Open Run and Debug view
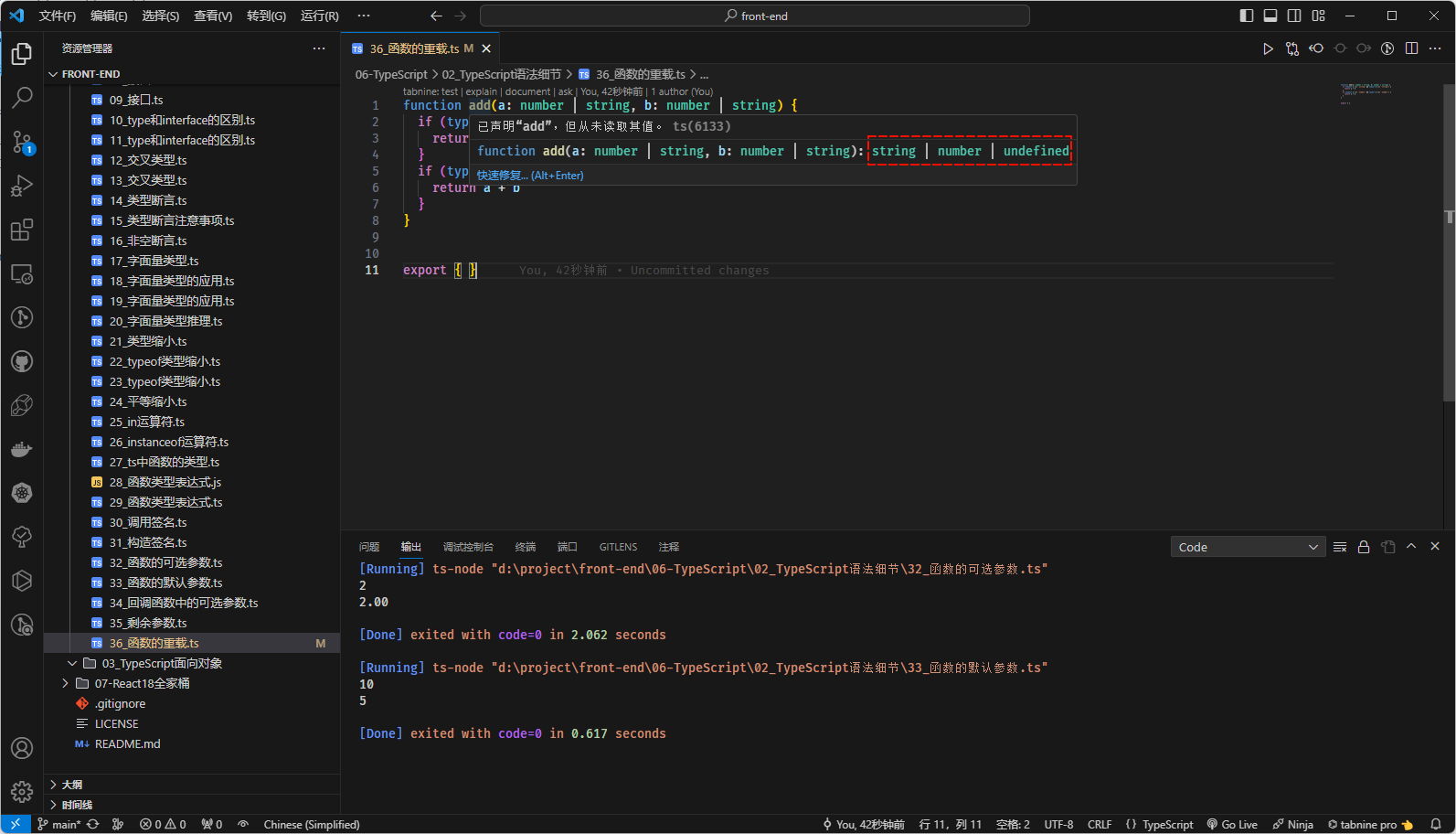 [22, 186]
